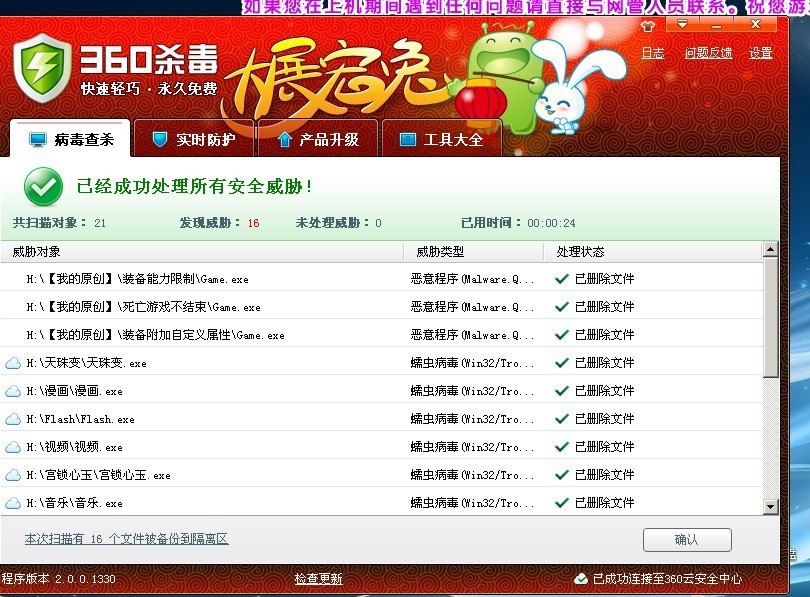The image size is (810, 597).
Task: Sort by the 处理状态 column header
Action: pyautogui.click(x=653, y=252)
